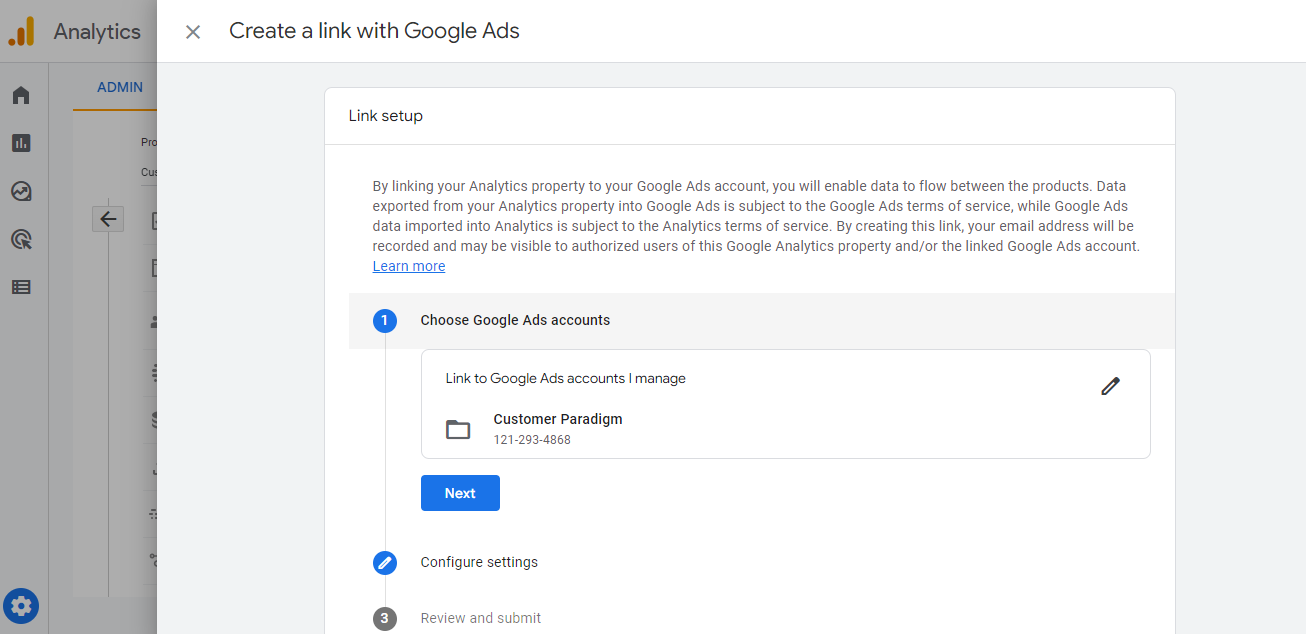
Task: Open the Home icon in the sidebar
Action: coord(21,95)
